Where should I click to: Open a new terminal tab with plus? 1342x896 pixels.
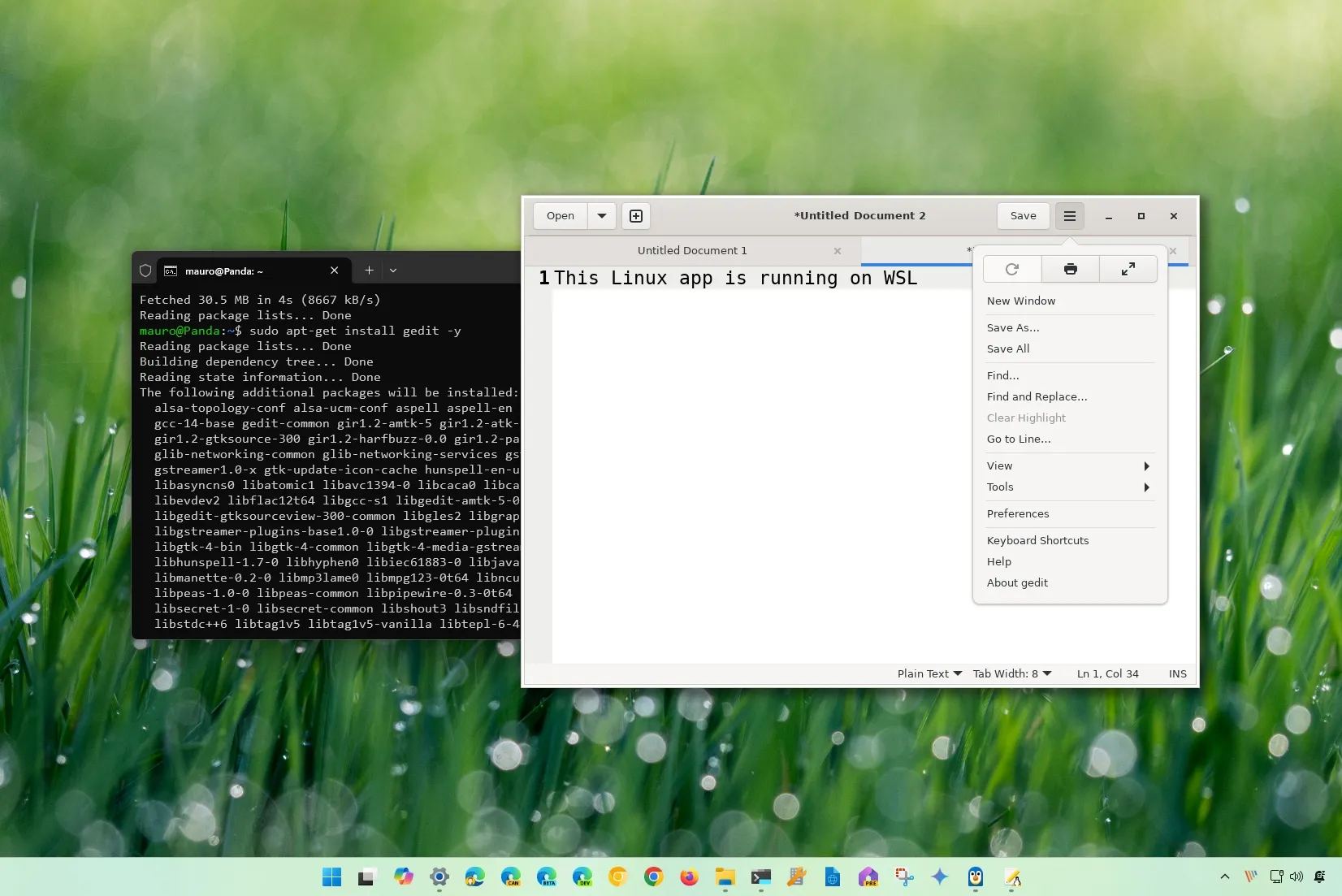pyautogui.click(x=369, y=271)
